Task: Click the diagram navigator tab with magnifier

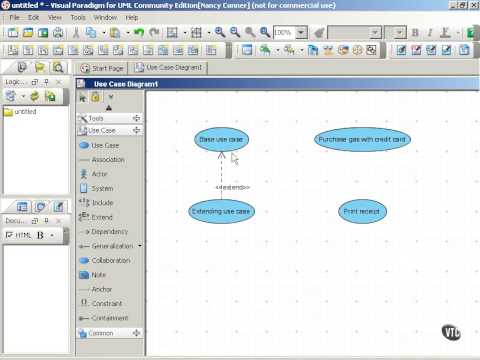Action: coord(58,68)
